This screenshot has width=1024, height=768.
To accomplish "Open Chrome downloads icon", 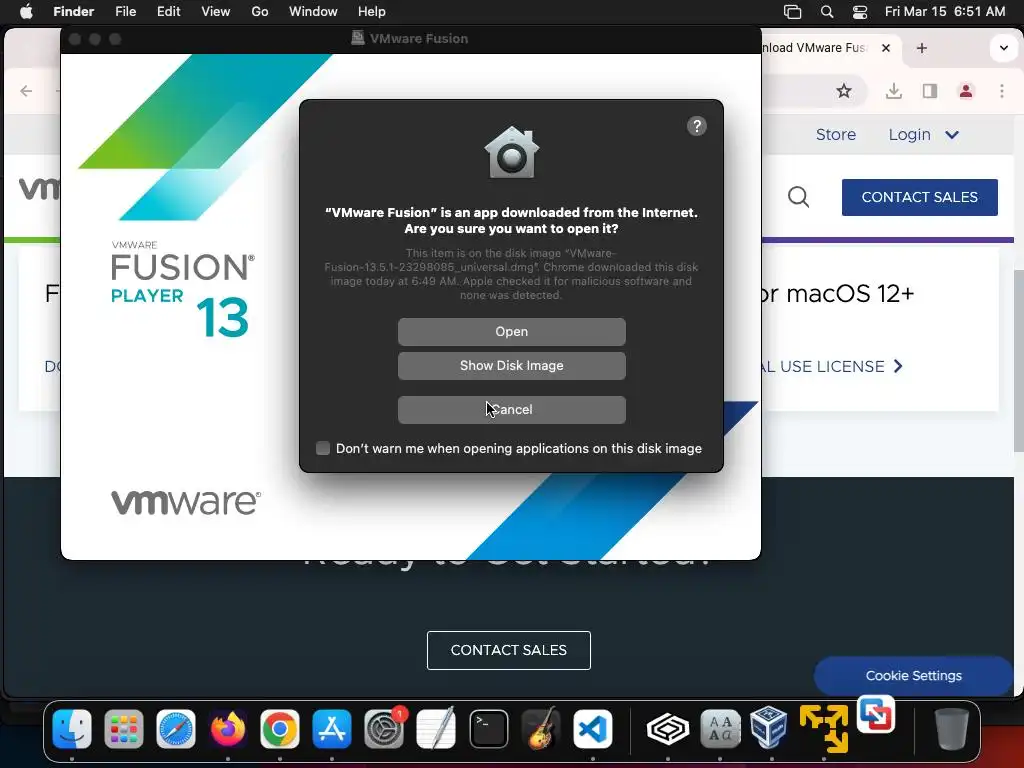I will 894,91.
